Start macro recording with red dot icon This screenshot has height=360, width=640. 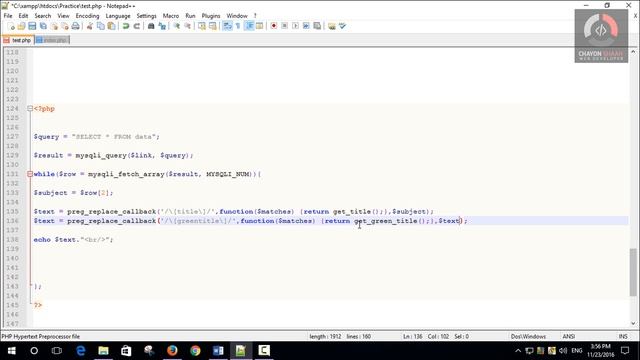(x=274, y=26)
